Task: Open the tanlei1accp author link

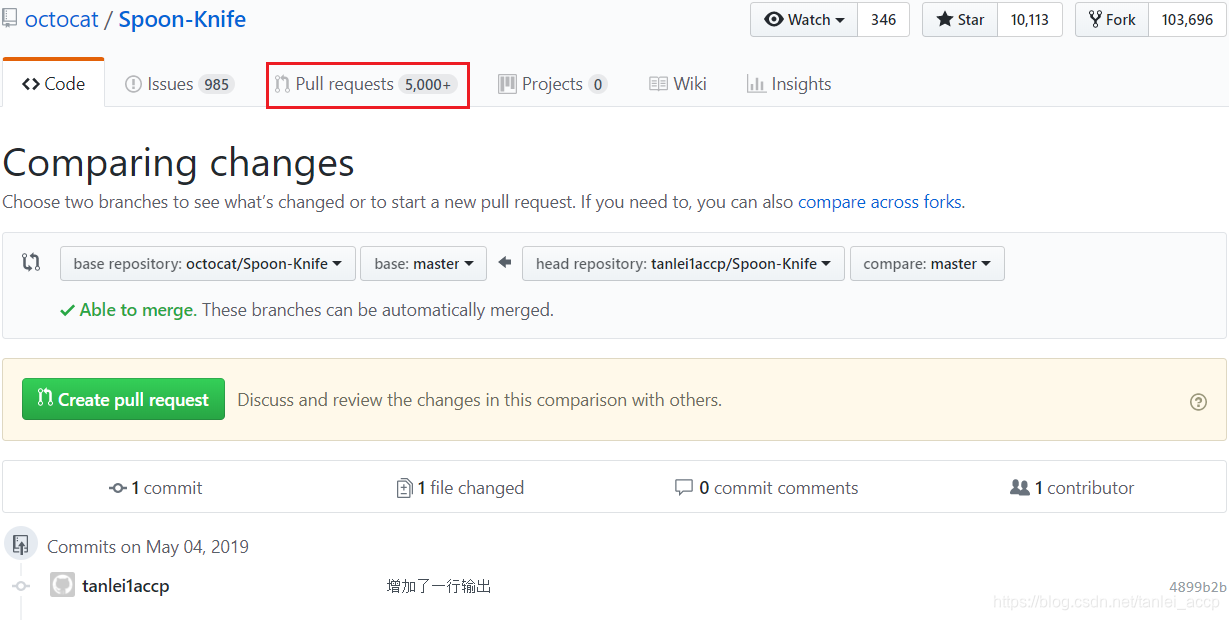Action: tap(126, 586)
